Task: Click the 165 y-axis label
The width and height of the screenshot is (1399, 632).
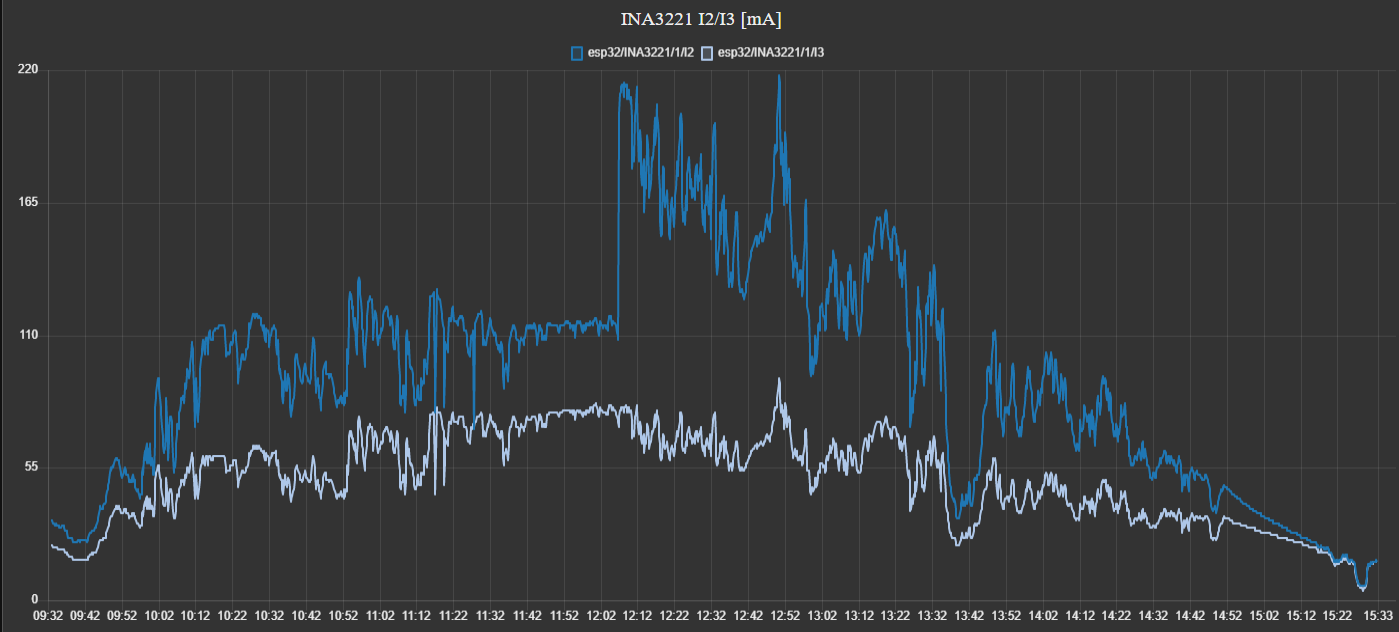Action: pyautogui.click(x=27, y=203)
